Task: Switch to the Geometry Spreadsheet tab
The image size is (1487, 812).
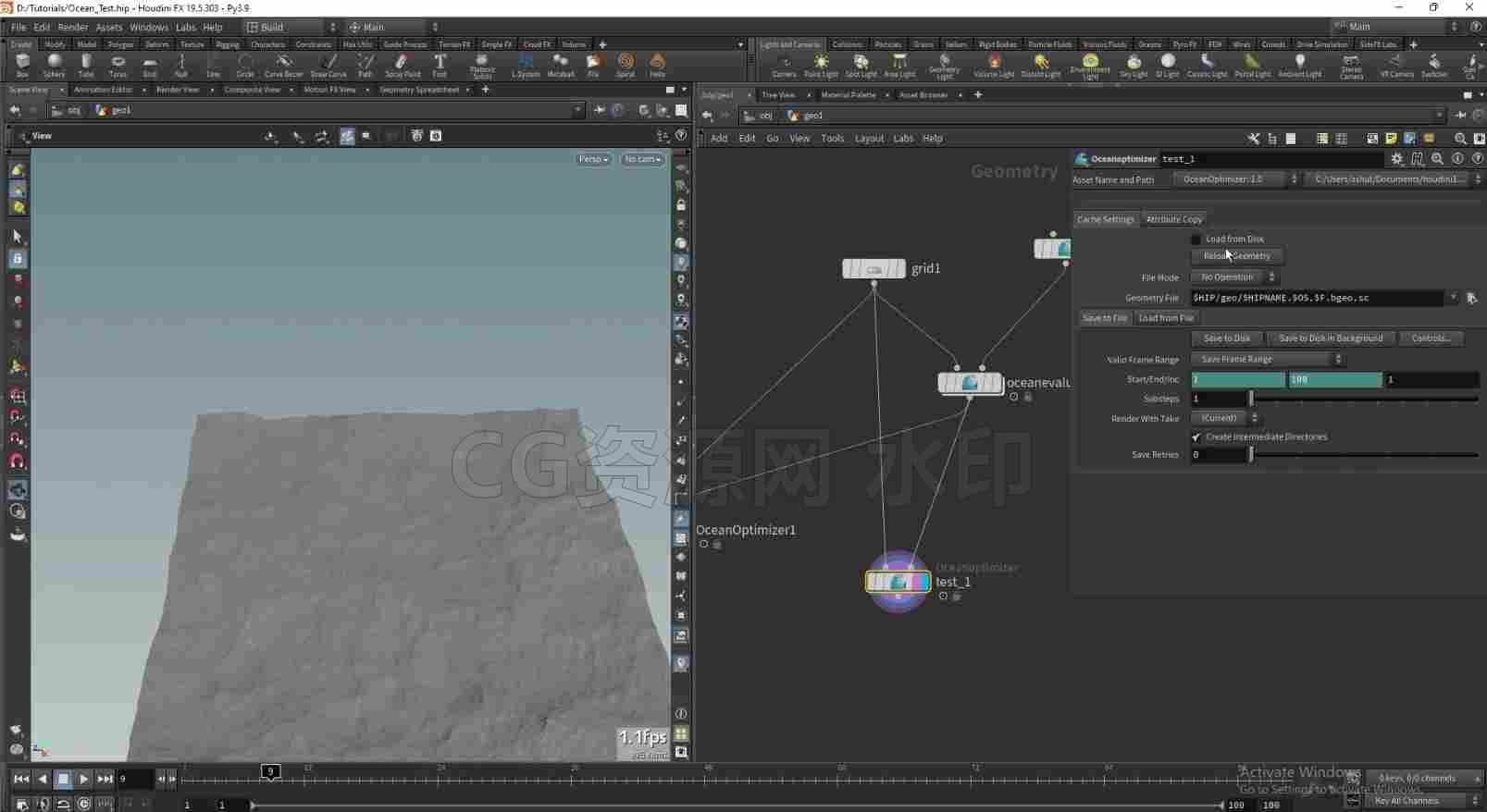Action: tap(419, 90)
